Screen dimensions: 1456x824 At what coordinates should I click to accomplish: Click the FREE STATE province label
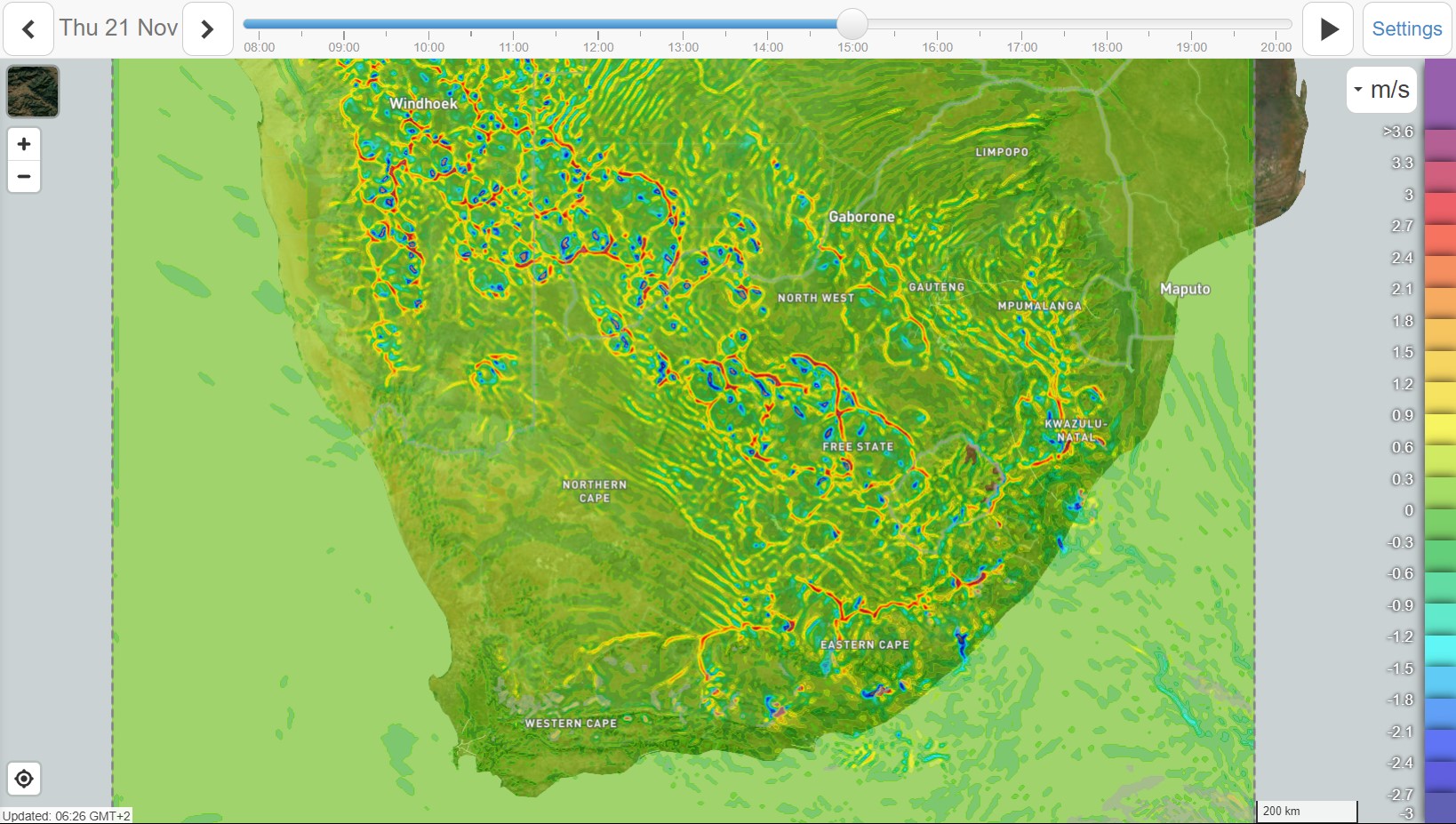pyautogui.click(x=858, y=447)
